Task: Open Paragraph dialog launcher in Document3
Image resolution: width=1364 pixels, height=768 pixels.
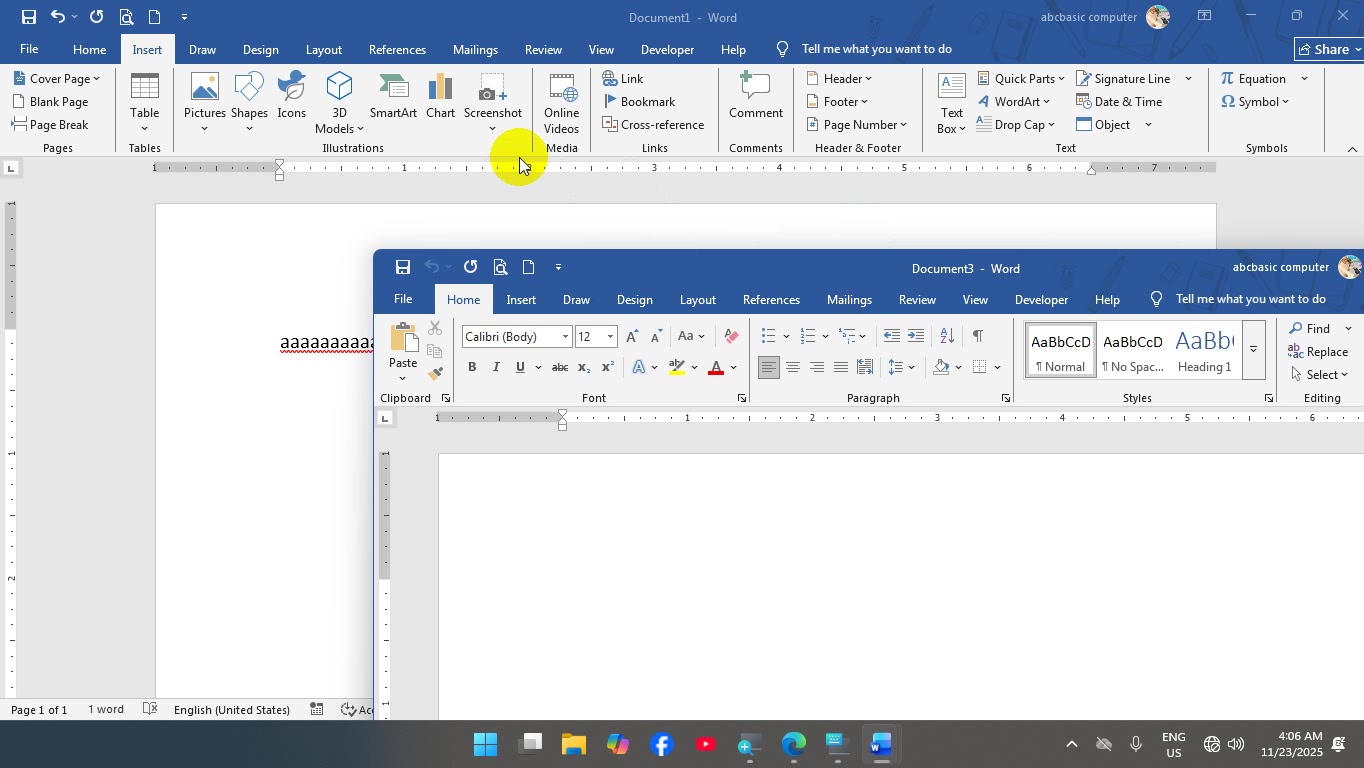Action: pos(1005,399)
